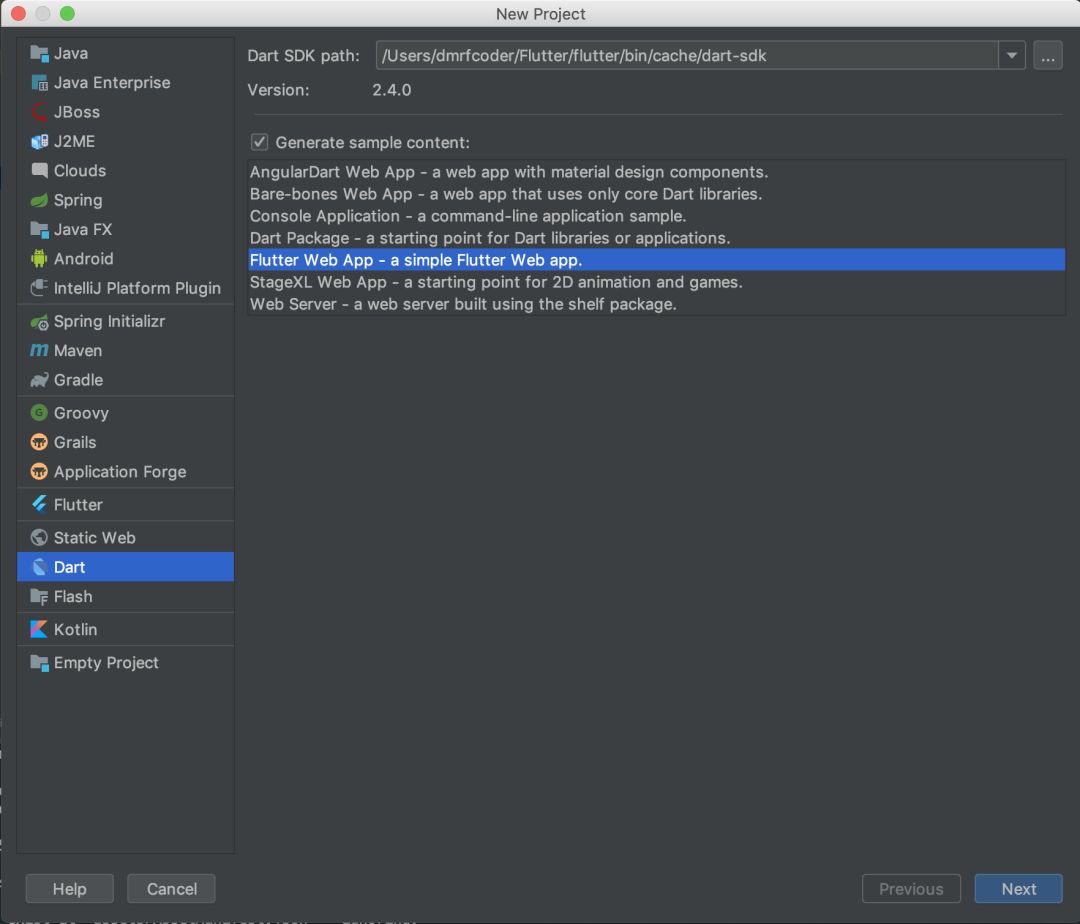Image resolution: width=1080 pixels, height=924 pixels.
Task: Select Java Enterprise label in sidebar
Action: (112, 83)
